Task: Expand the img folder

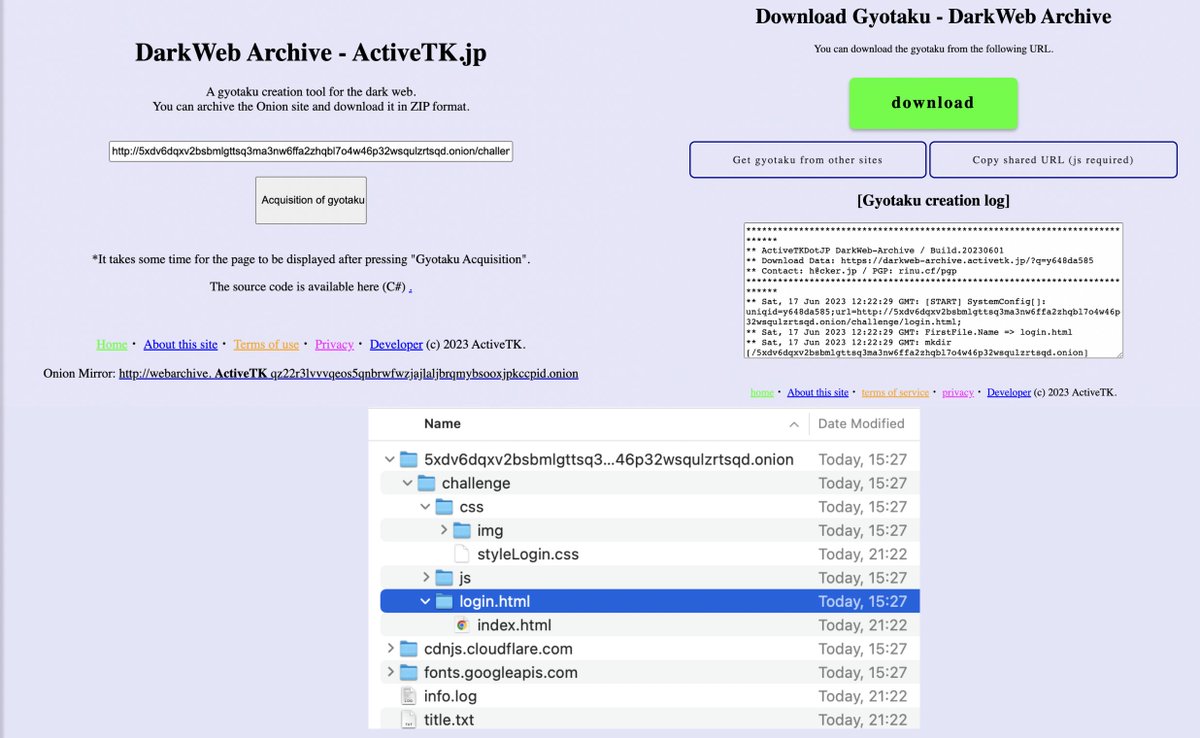Action: [x=443, y=530]
